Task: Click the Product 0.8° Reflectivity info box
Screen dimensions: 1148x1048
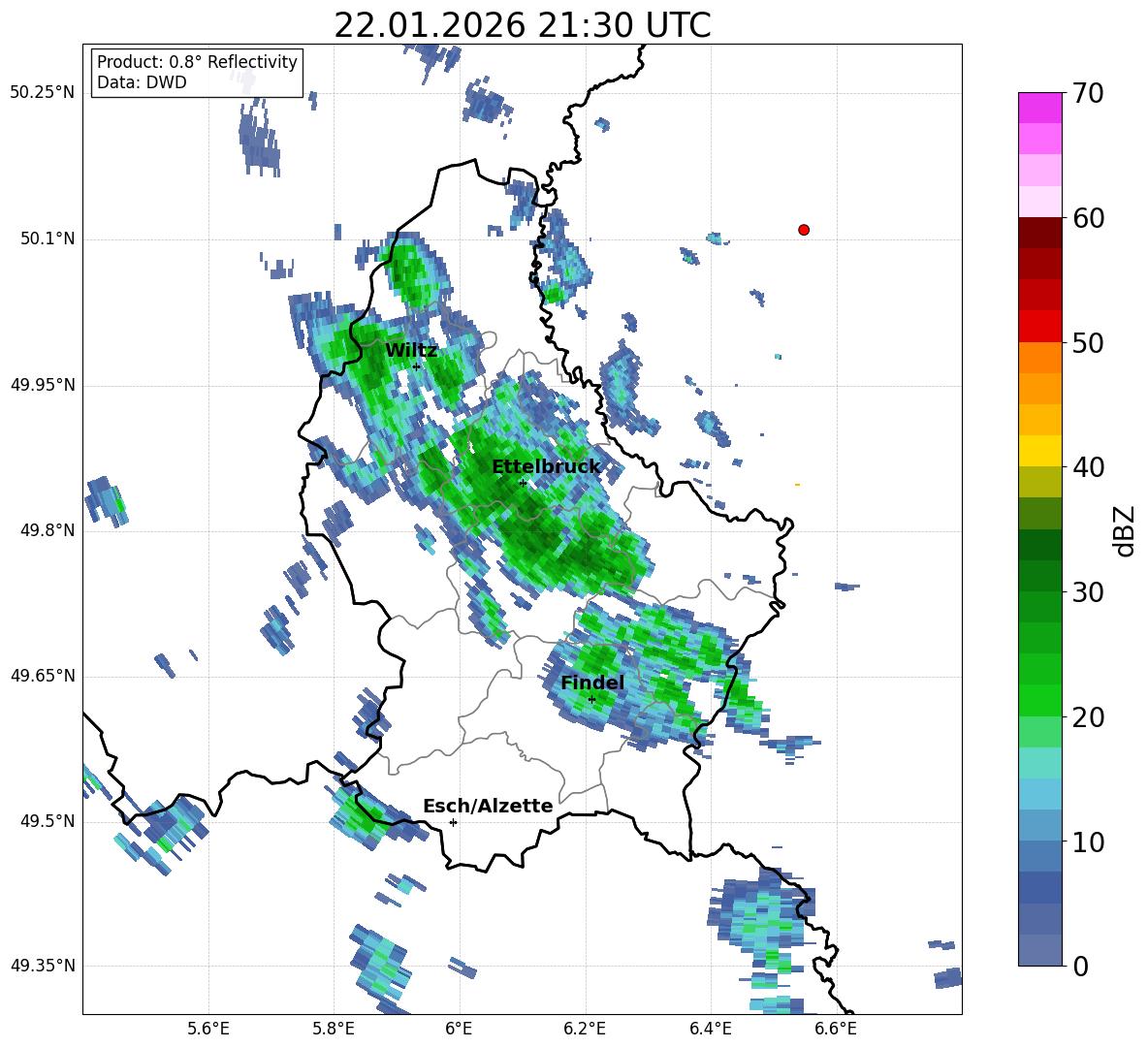Action: pos(197,72)
